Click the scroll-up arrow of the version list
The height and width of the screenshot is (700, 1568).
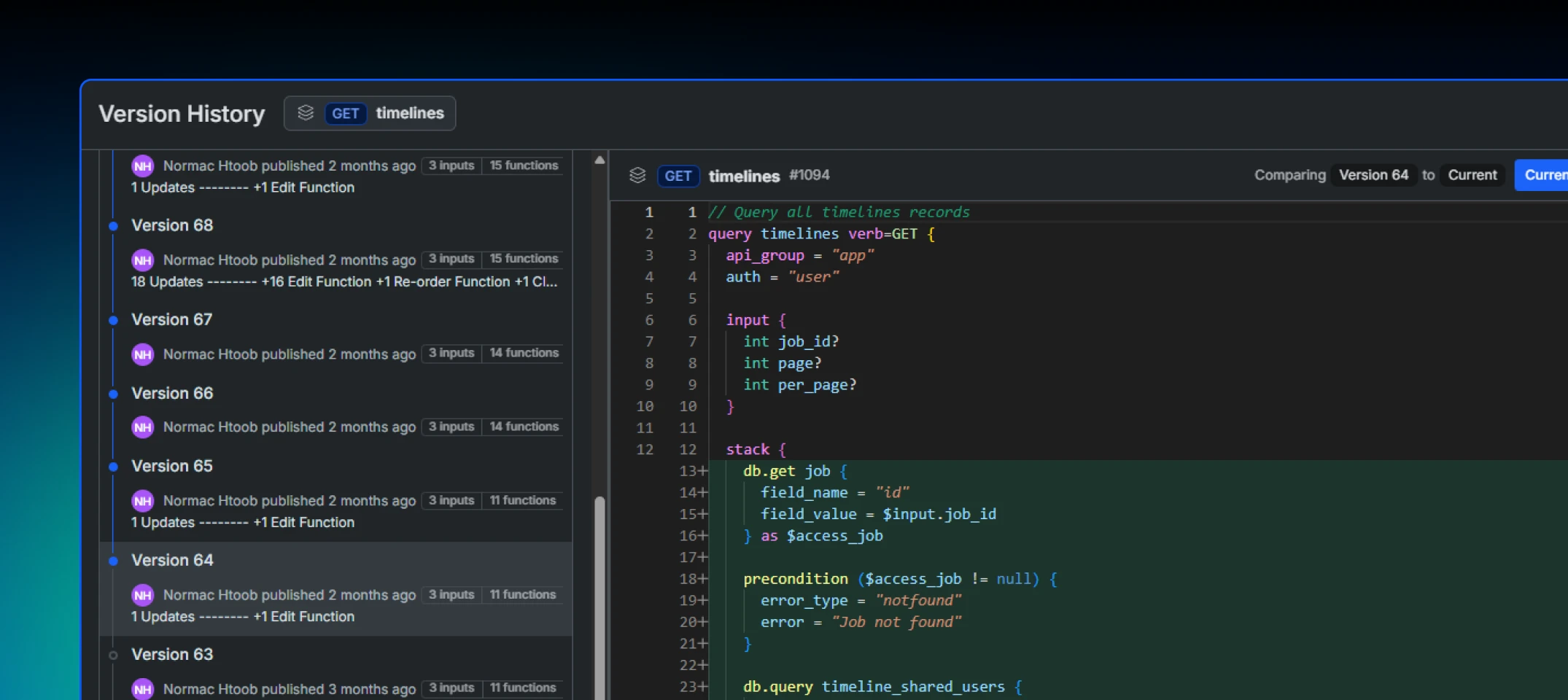coord(599,160)
